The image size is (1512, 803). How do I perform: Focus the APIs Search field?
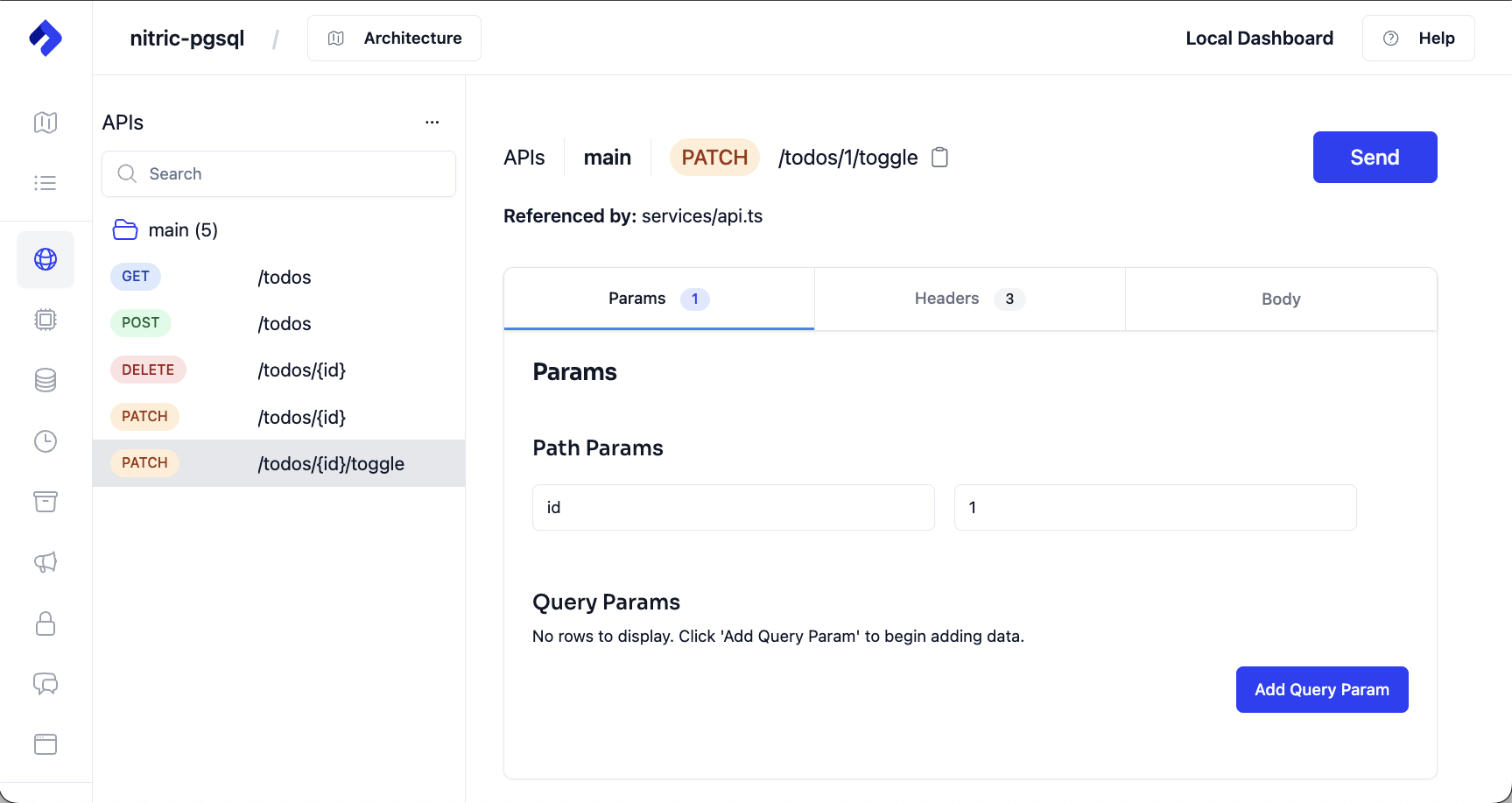point(278,173)
